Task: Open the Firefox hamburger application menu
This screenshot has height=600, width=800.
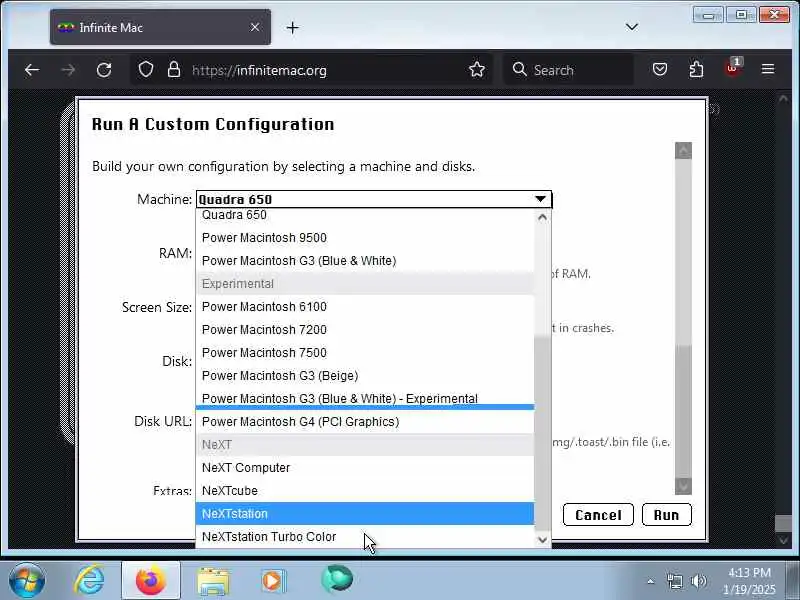Action: (x=768, y=69)
